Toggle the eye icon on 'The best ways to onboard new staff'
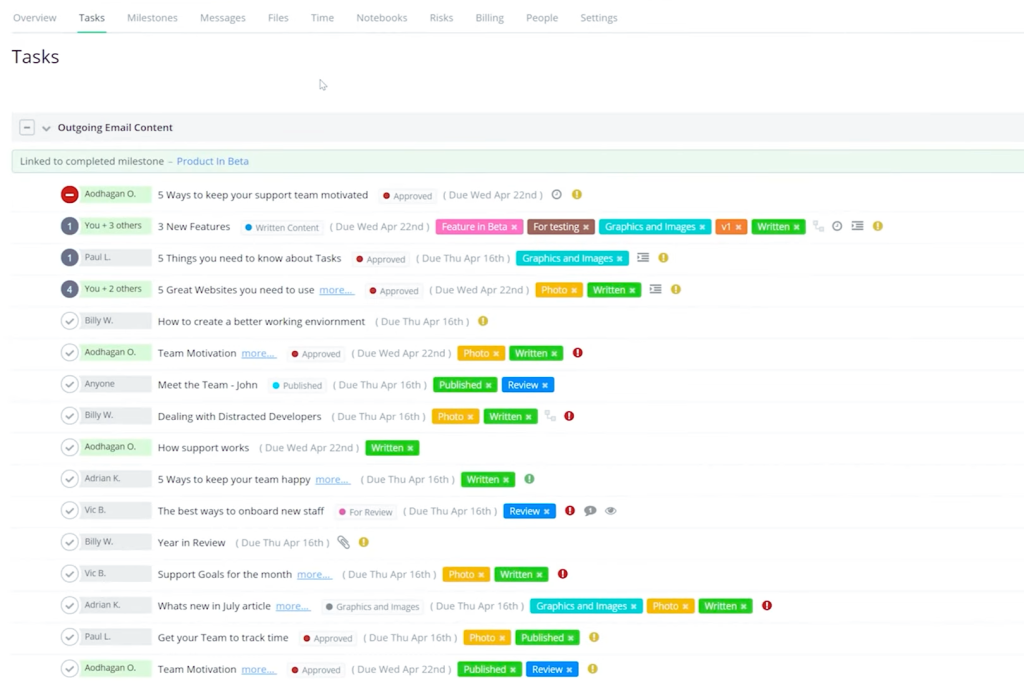The height and width of the screenshot is (683, 1024). (x=610, y=511)
